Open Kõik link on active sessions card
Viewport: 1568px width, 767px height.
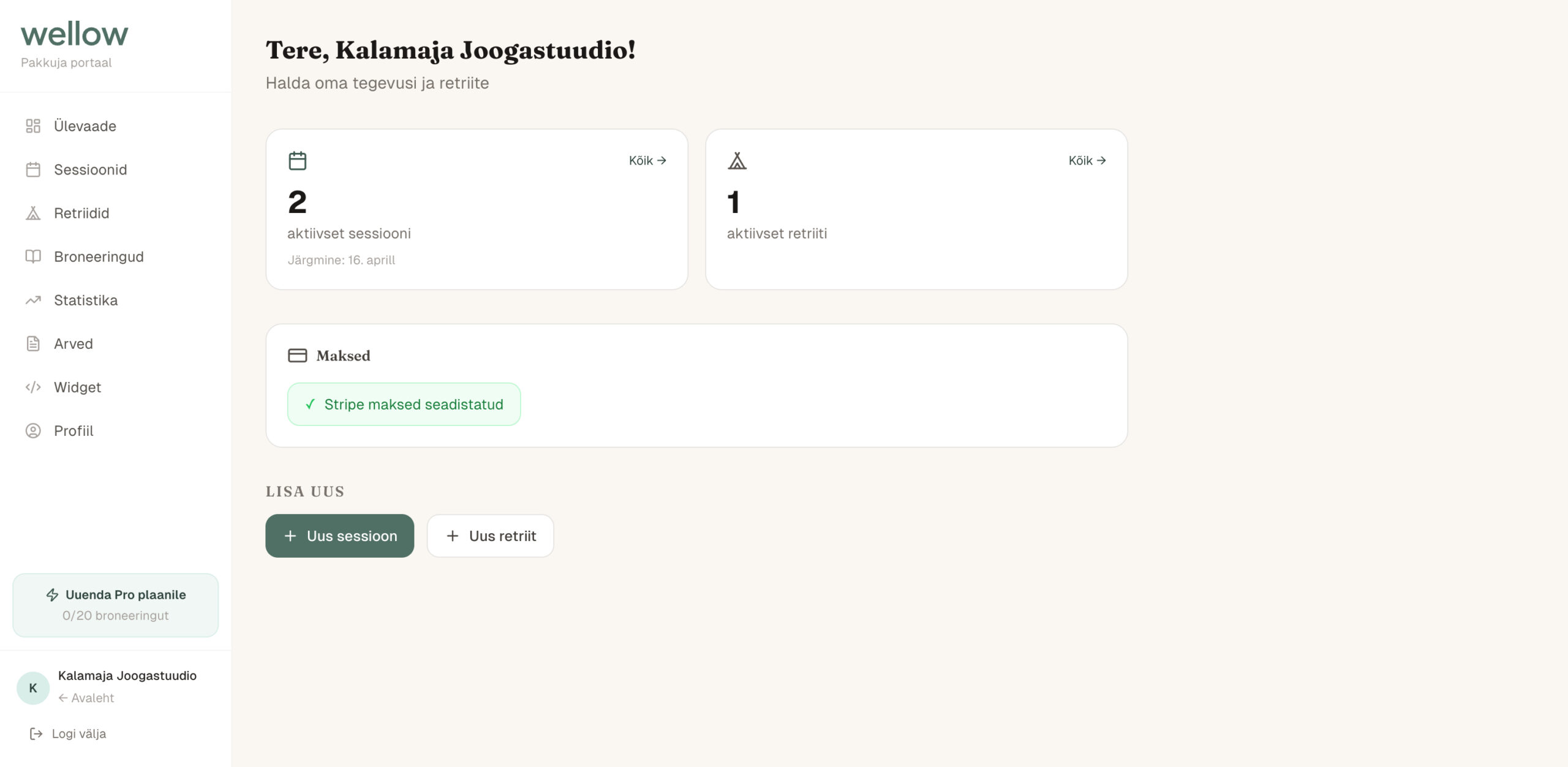coord(647,160)
